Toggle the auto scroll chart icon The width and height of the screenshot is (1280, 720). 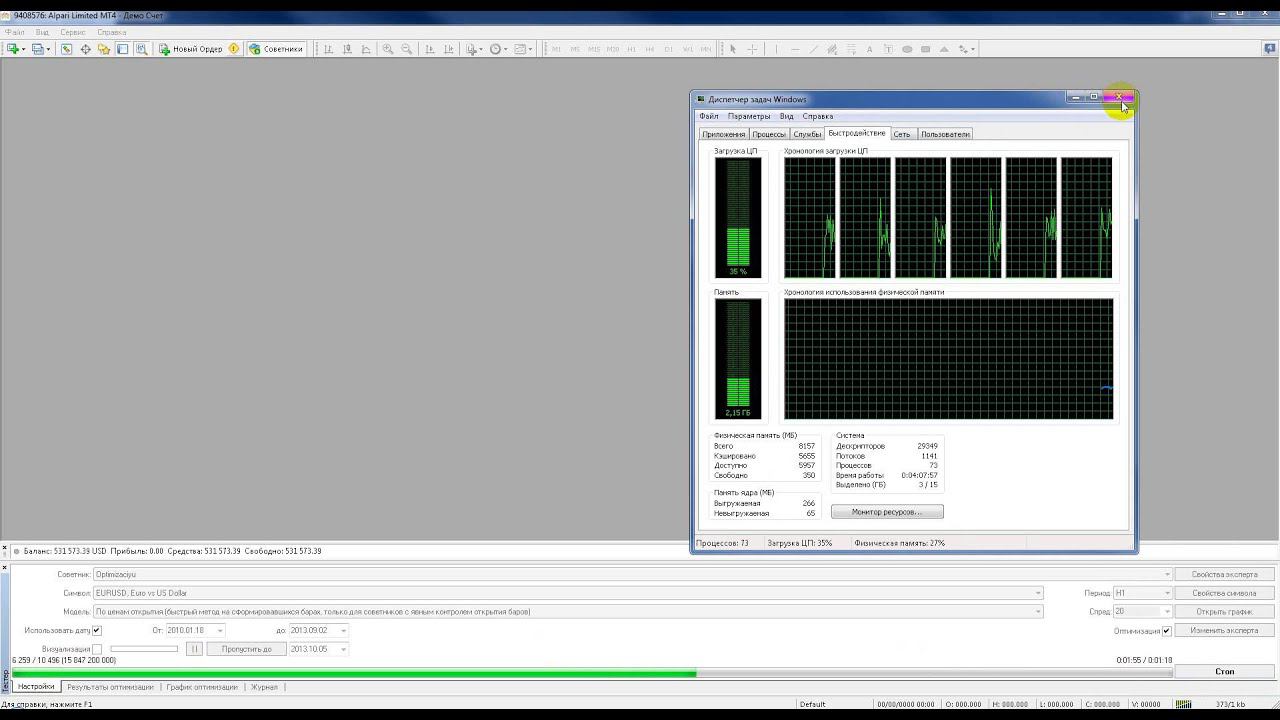(x=430, y=49)
